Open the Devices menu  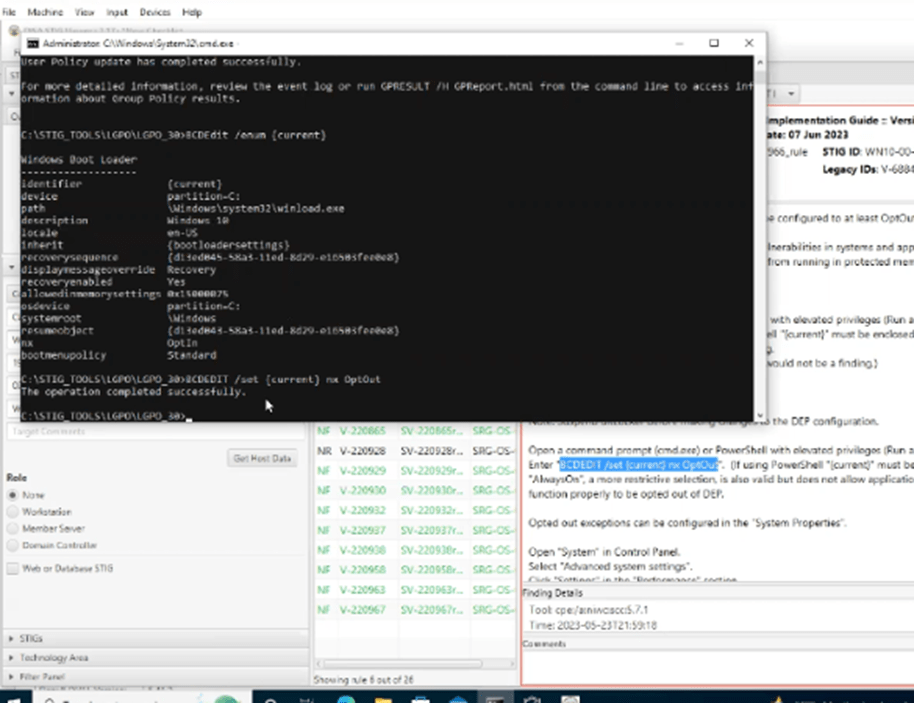[155, 12]
